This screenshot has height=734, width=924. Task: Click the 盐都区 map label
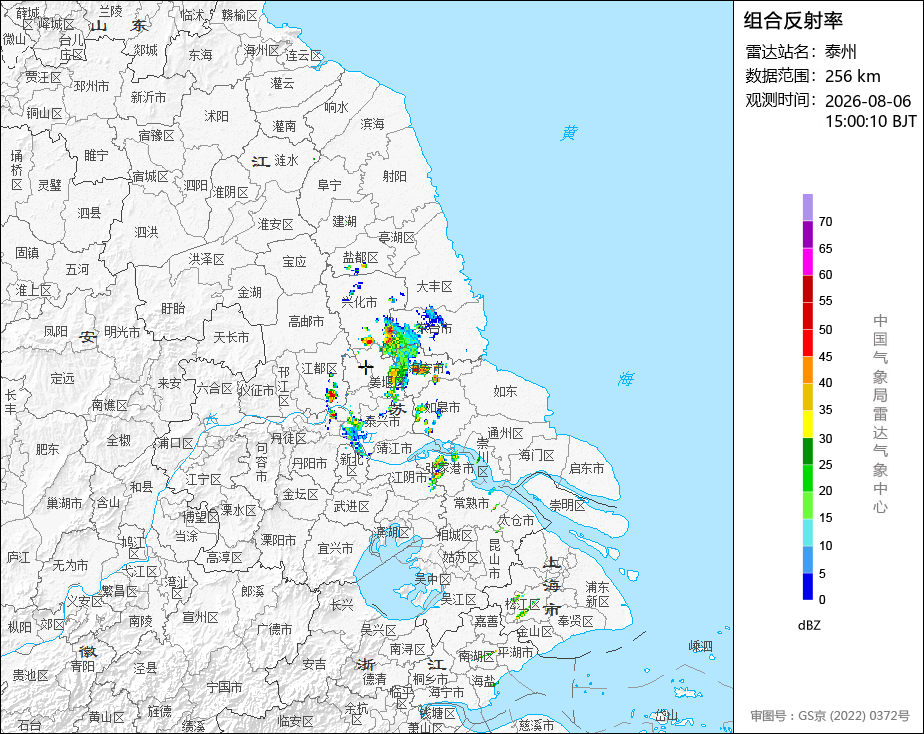click(x=361, y=257)
